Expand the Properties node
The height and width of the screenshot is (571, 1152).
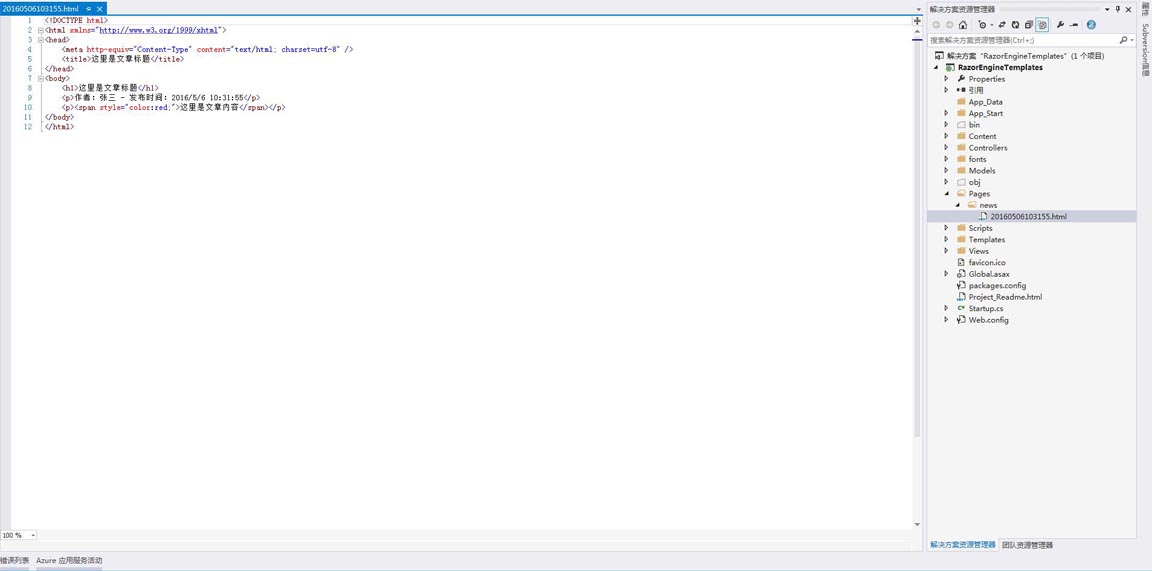(946, 79)
